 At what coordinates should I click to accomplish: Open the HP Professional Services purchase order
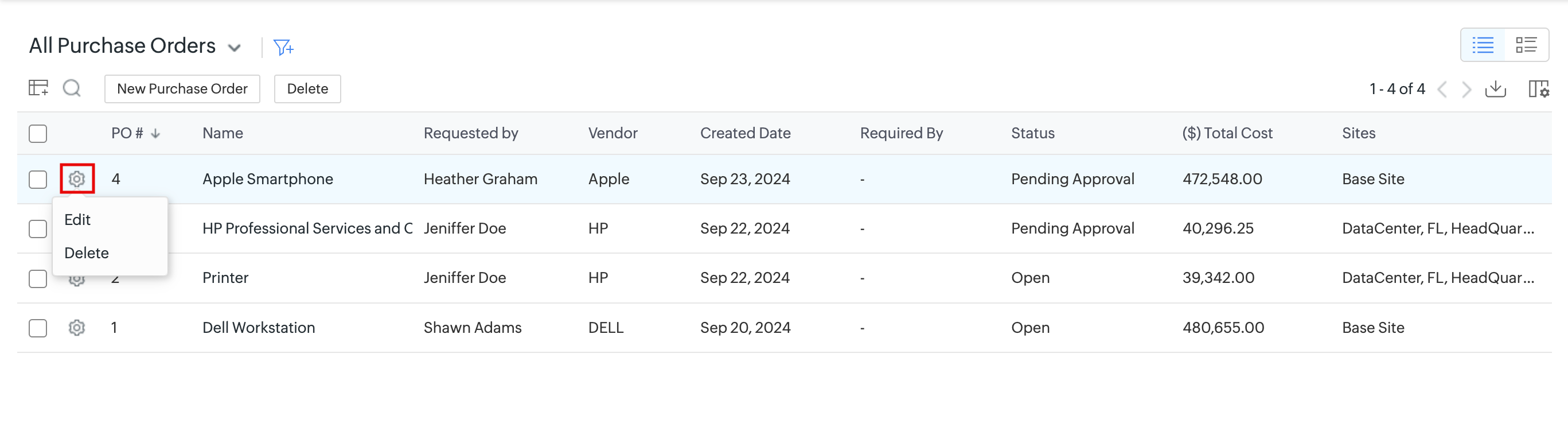pyautogui.click(x=307, y=228)
